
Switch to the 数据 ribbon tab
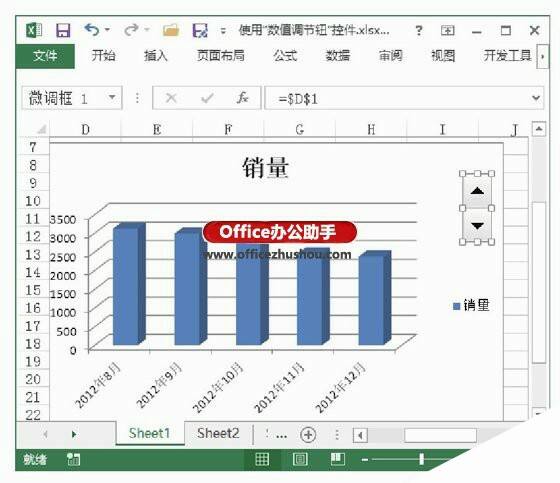click(338, 56)
